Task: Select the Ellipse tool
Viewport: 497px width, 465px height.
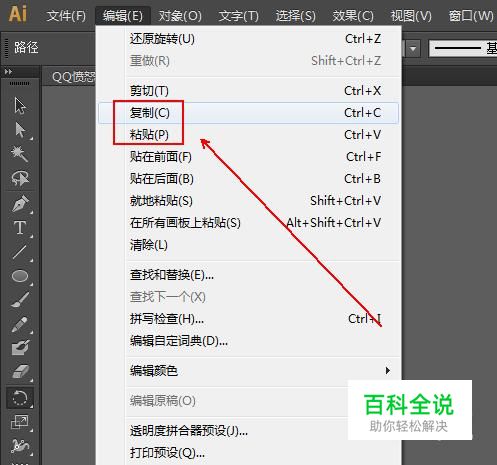Action: 20,276
